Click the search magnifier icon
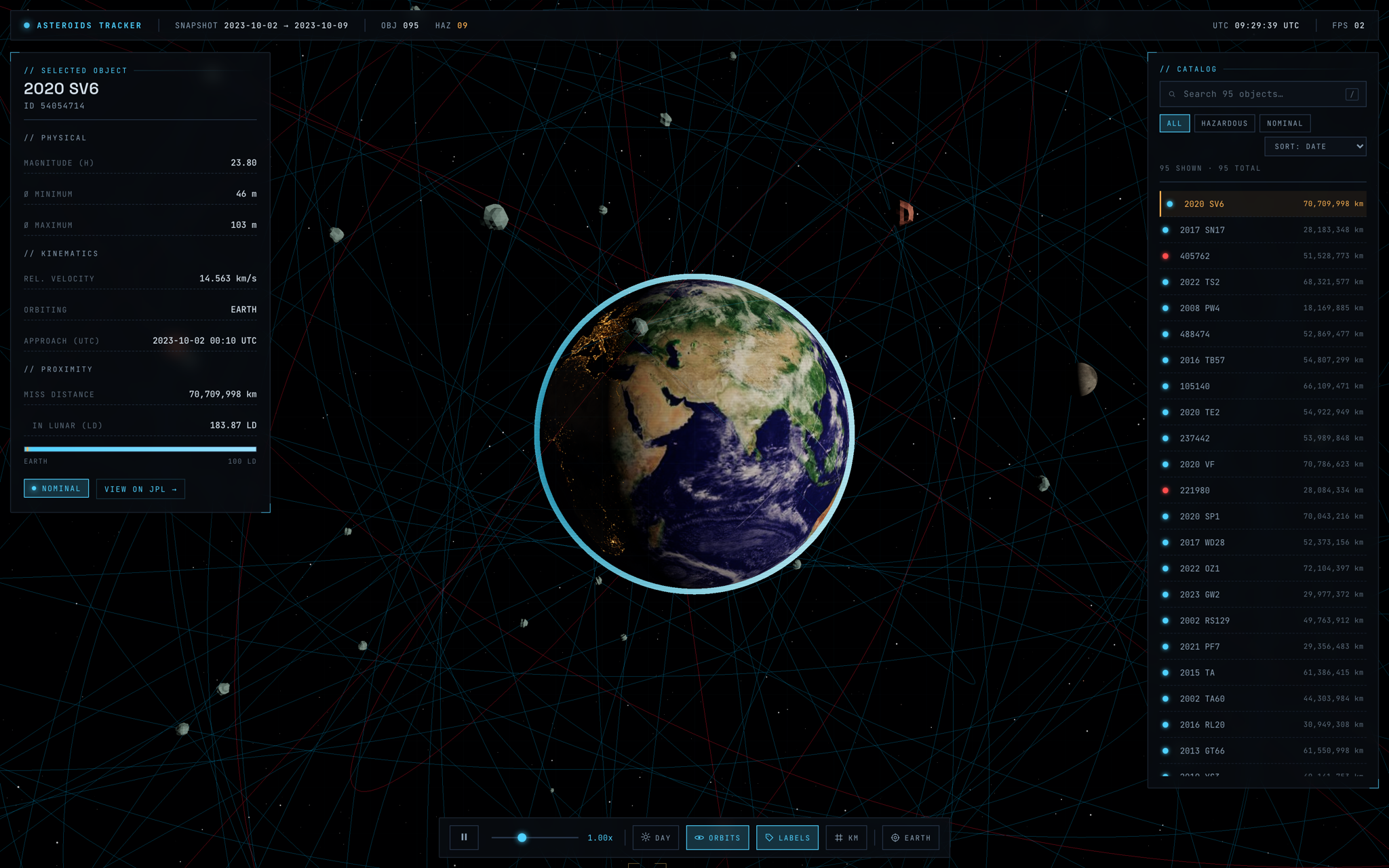The image size is (1389, 868). click(1172, 94)
